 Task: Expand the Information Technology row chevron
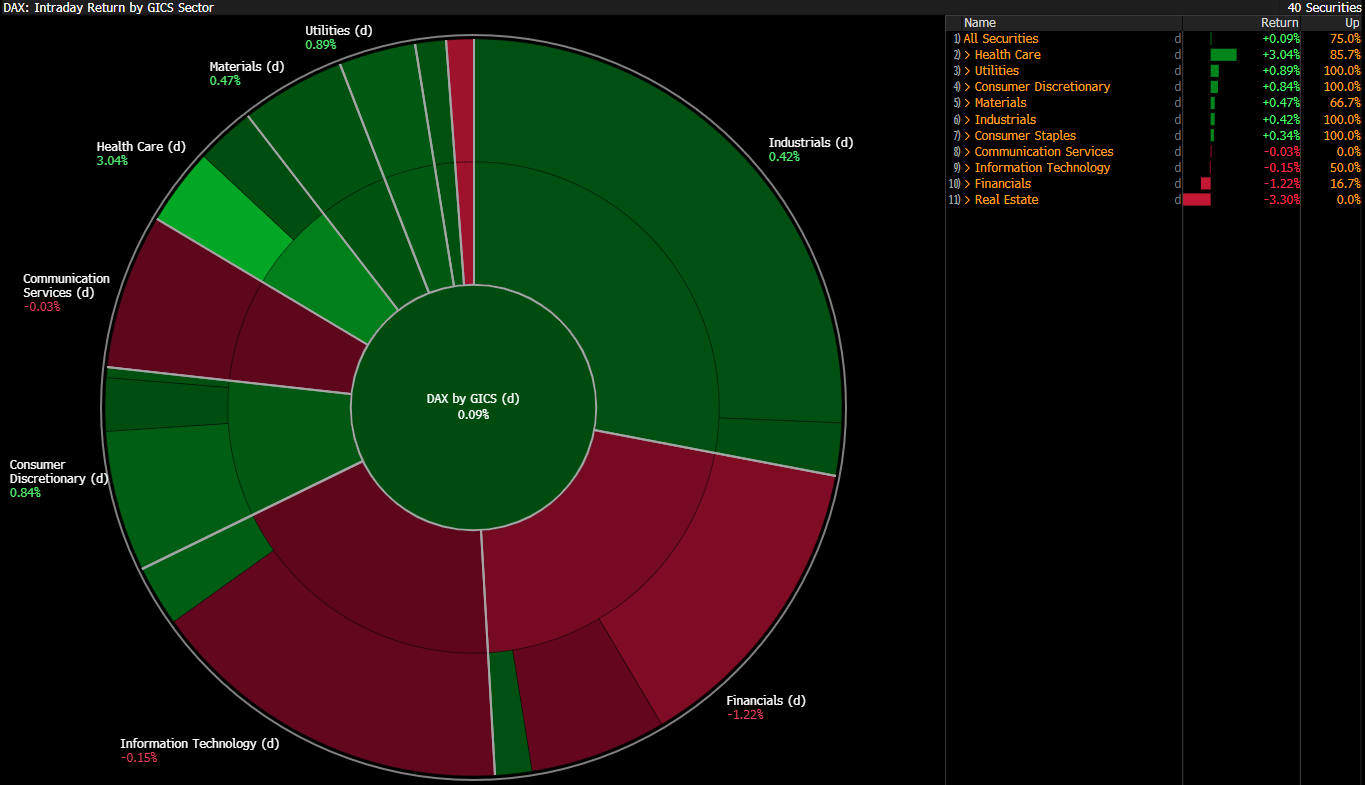[967, 168]
